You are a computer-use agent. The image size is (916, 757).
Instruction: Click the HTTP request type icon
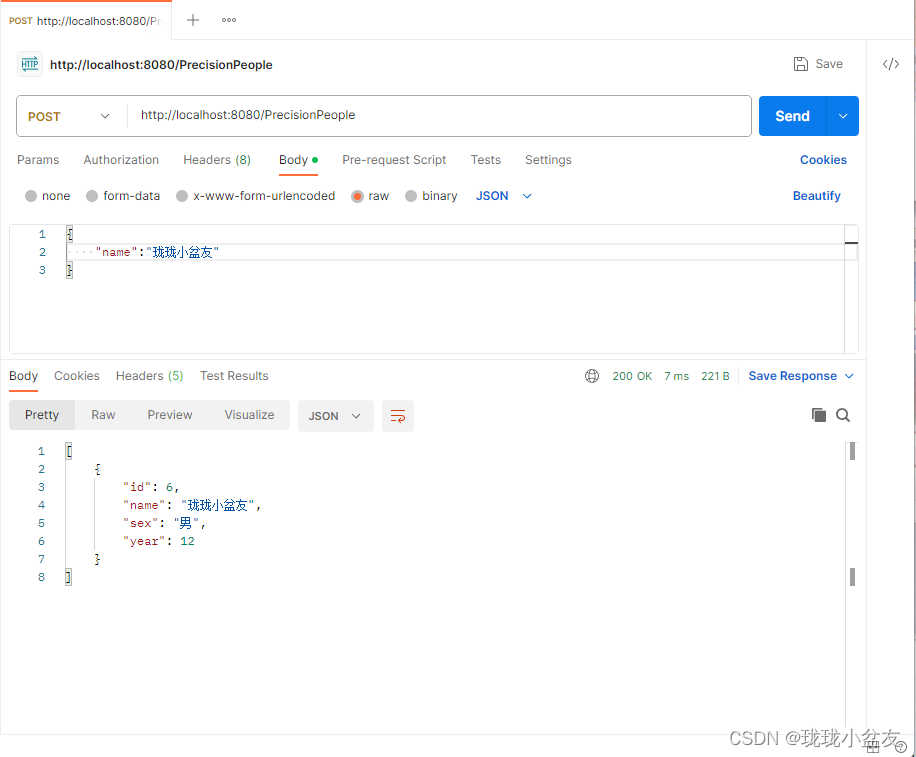(30, 63)
